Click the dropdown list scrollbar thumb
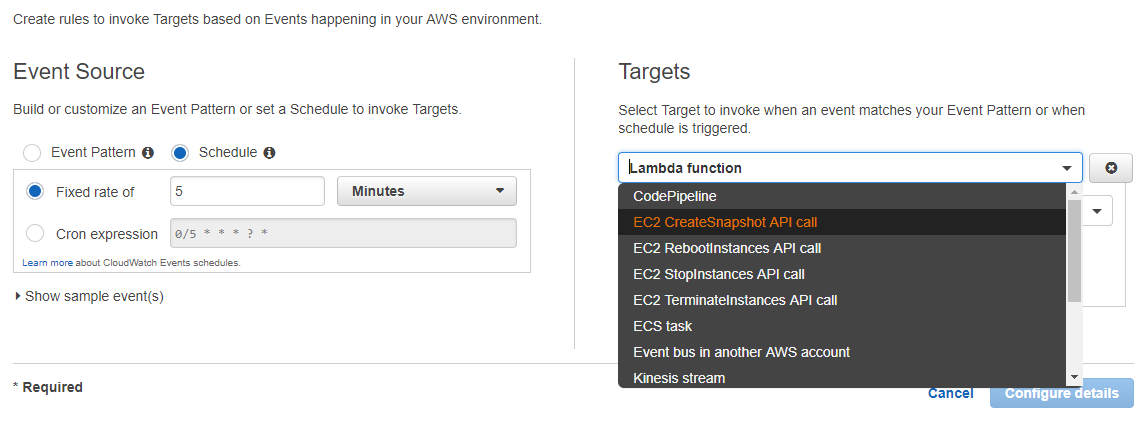Screen dimensions: 1137x433 click(x=1074, y=250)
